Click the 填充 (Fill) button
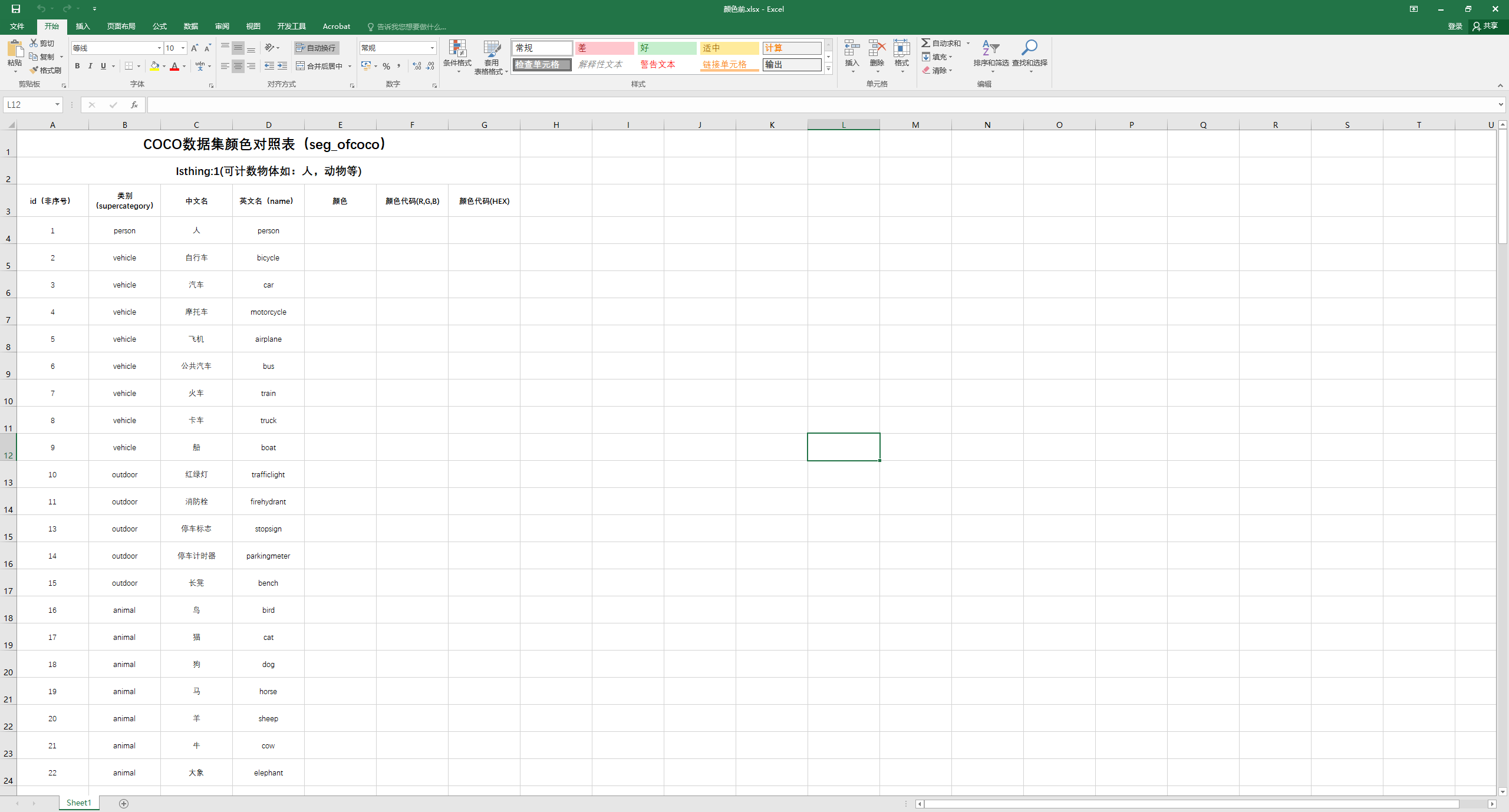This screenshot has width=1509, height=812. [937, 57]
